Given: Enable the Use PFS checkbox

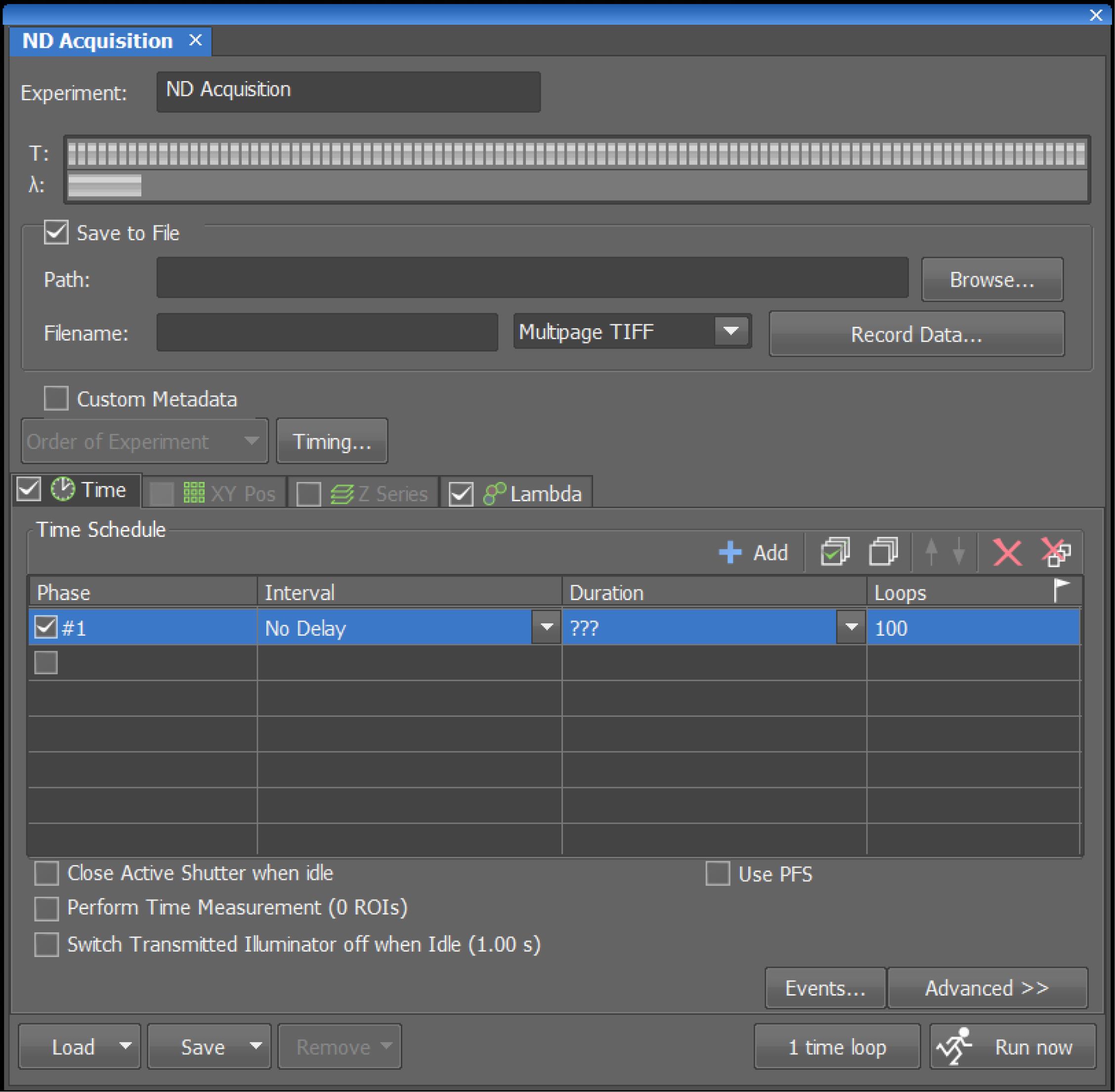Looking at the screenshot, I should point(718,874).
